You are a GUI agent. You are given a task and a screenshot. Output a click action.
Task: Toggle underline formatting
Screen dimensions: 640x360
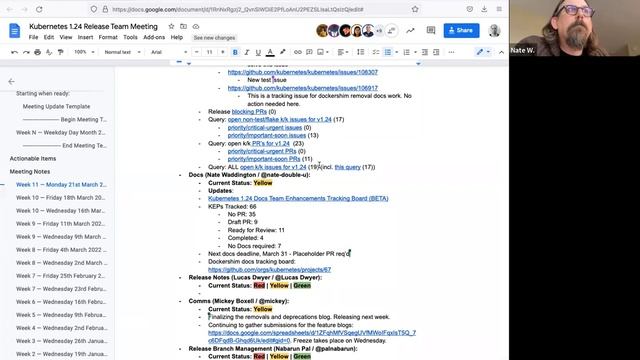point(258,52)
